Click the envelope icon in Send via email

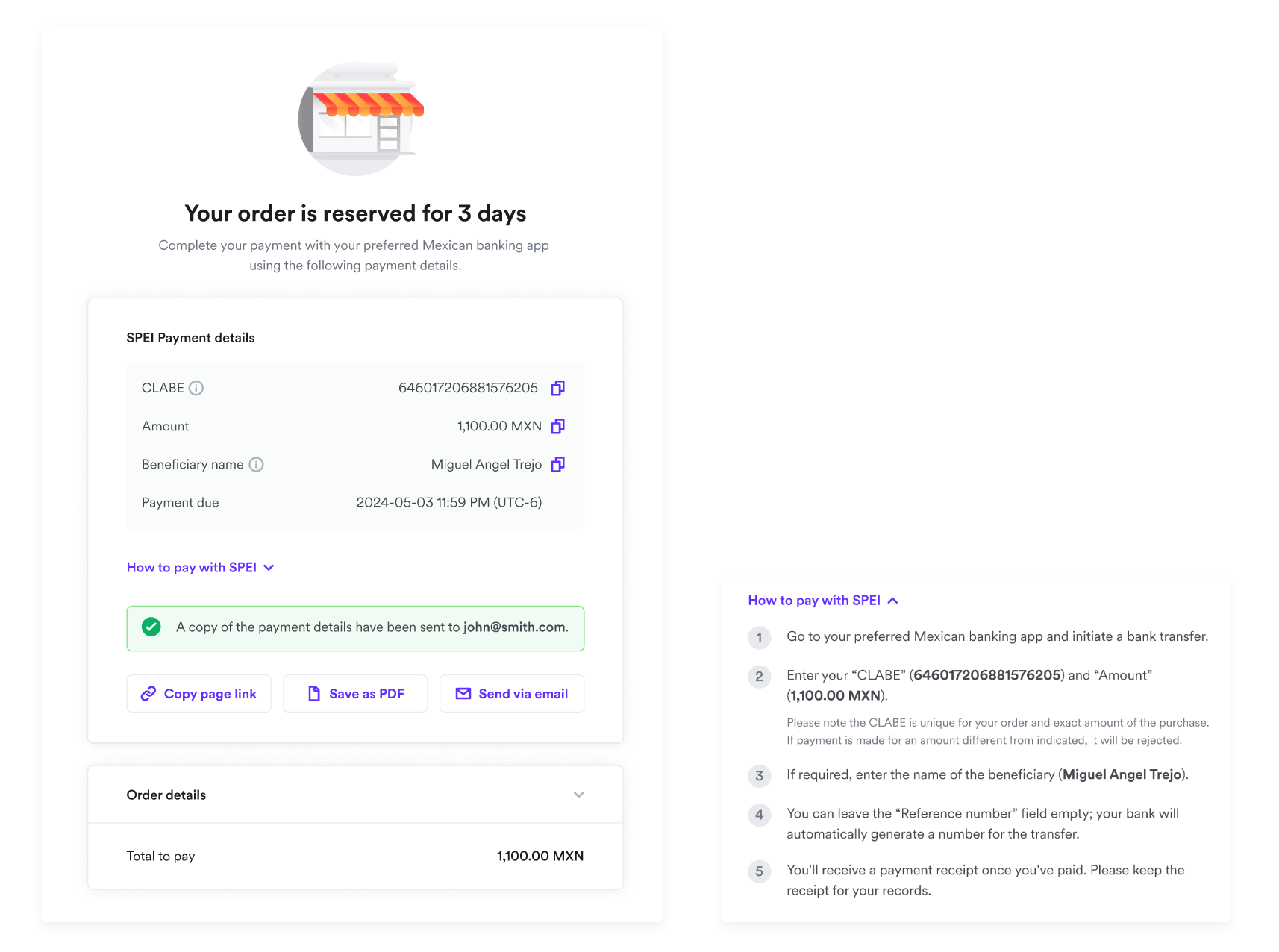pos(463,694)
